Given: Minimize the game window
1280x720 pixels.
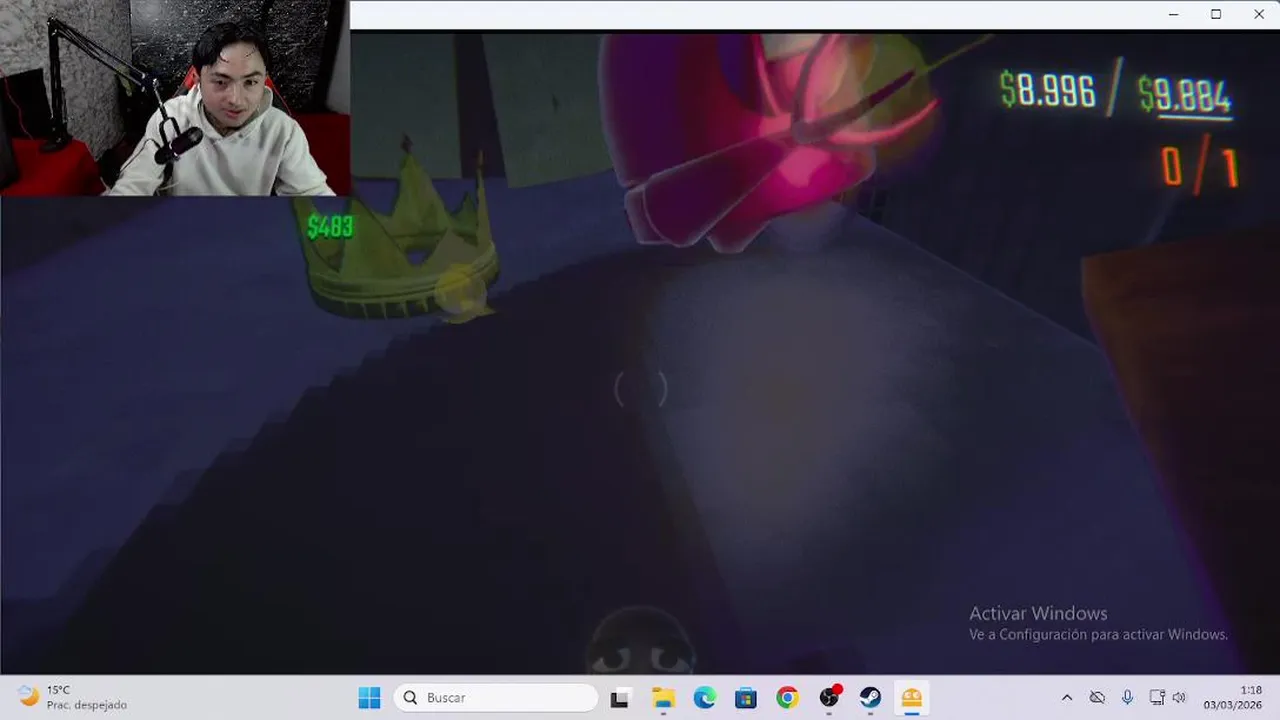Looking at the screenshot, I should point(1172,14).
